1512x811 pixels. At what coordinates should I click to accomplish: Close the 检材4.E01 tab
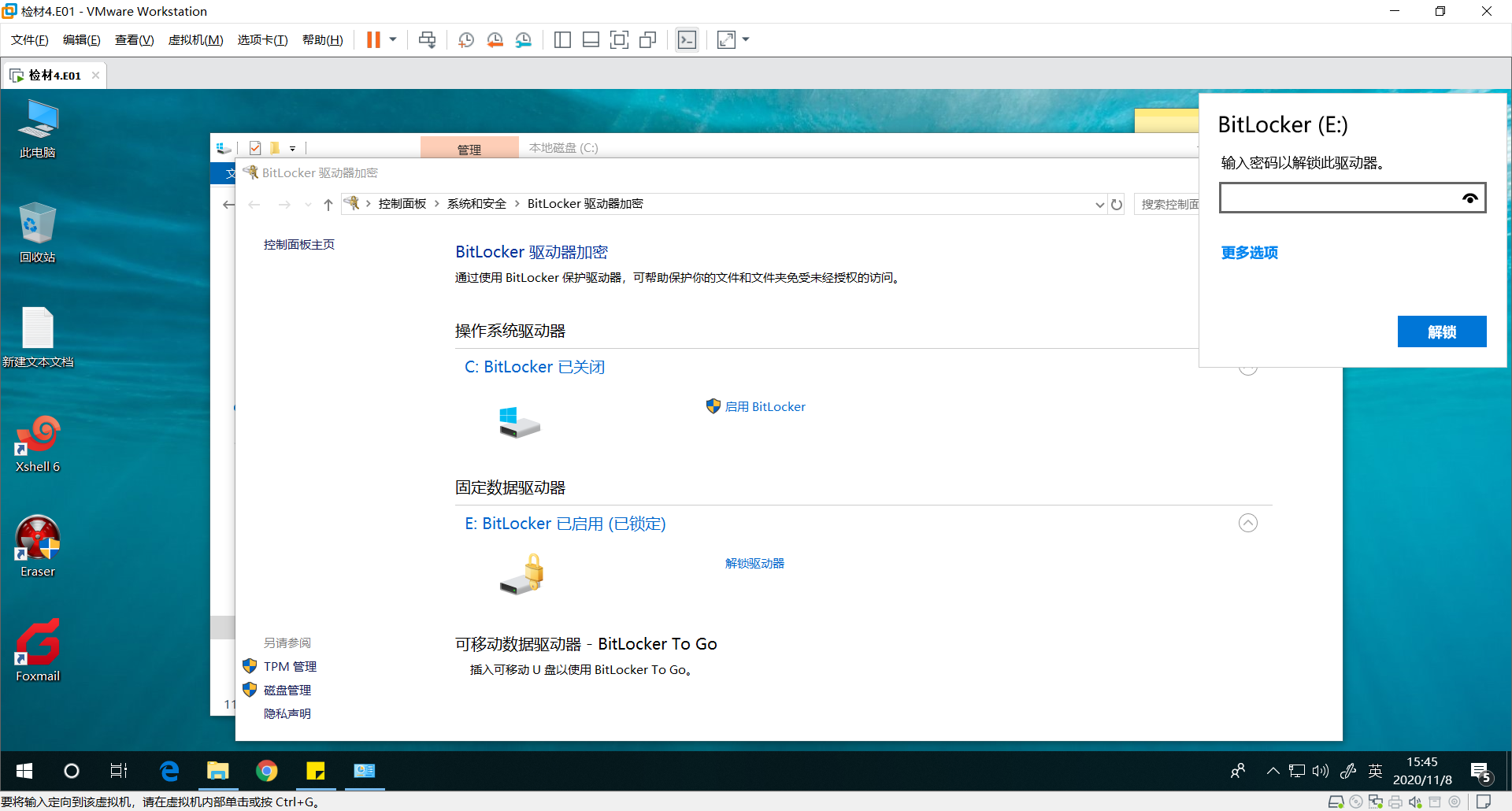95,76
